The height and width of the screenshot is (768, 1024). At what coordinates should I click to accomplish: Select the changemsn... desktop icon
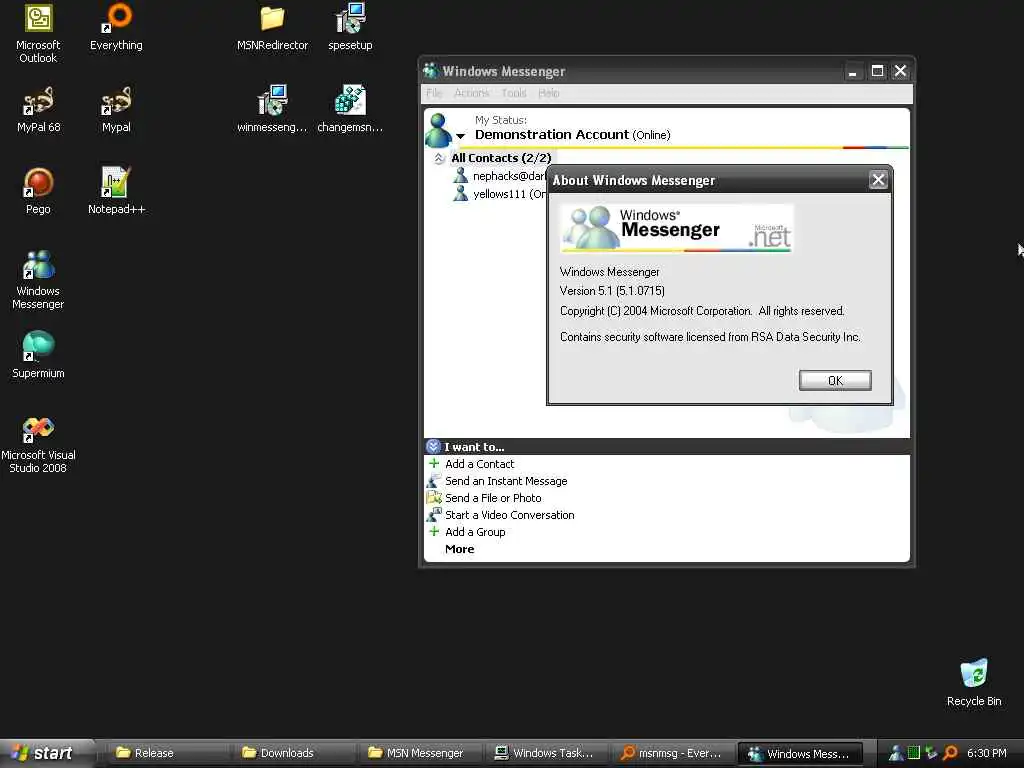coord(350,109)
